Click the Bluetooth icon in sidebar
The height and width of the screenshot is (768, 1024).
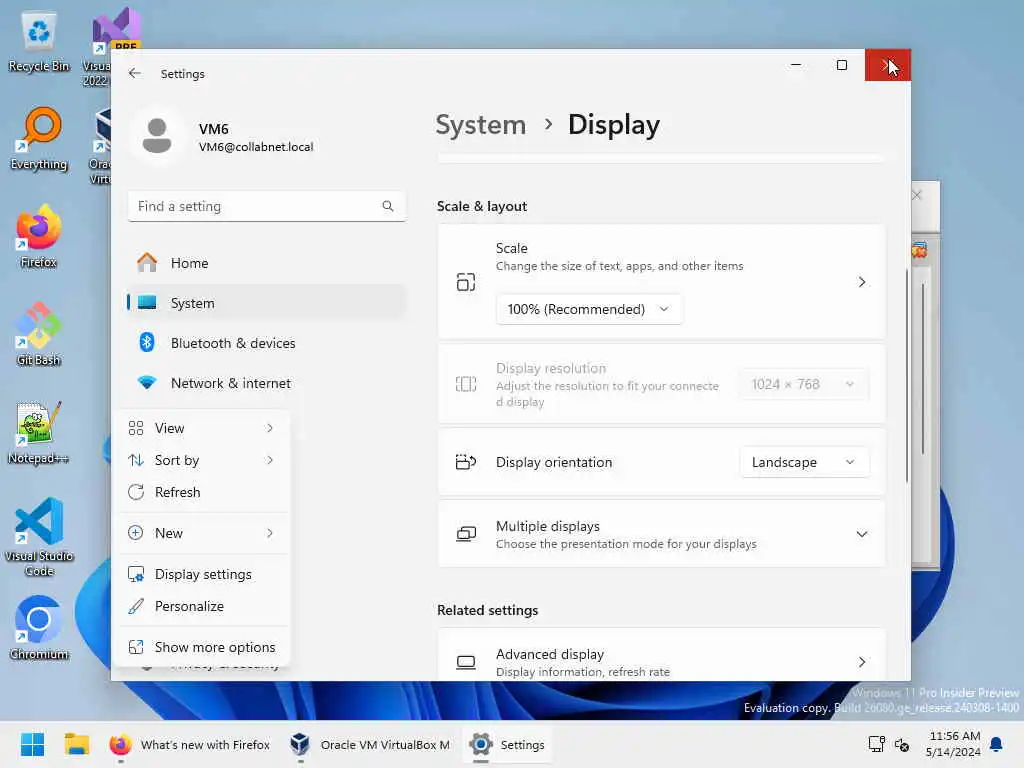(147, 342)
